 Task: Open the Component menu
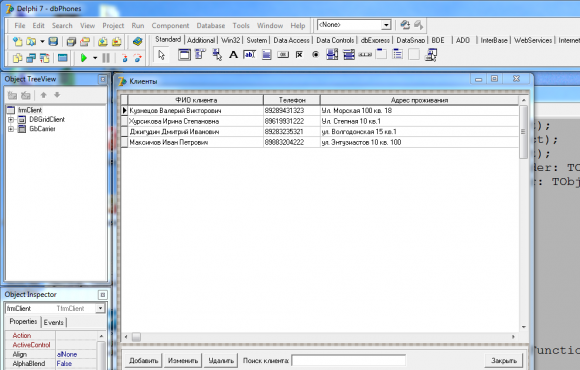click(x=170, y=26)
